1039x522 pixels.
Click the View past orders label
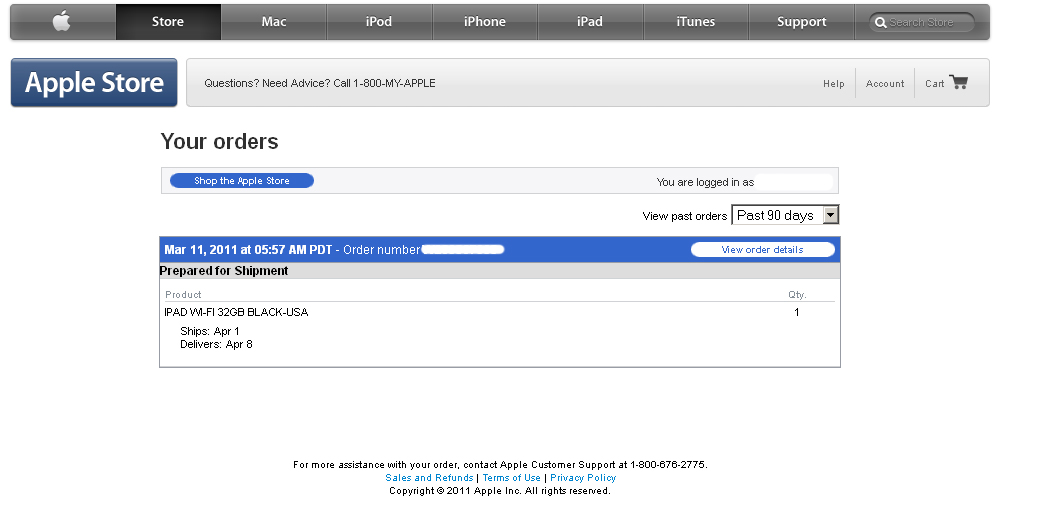(x=684, y=216)
